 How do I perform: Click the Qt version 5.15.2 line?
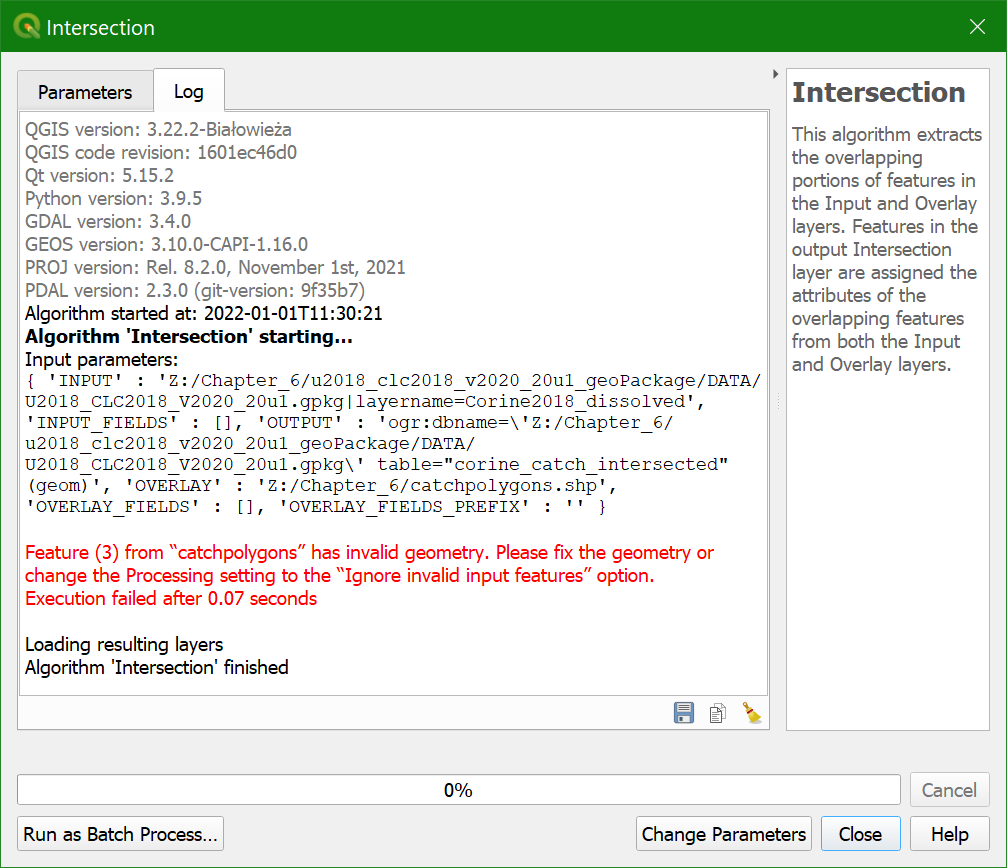(99, 175)
